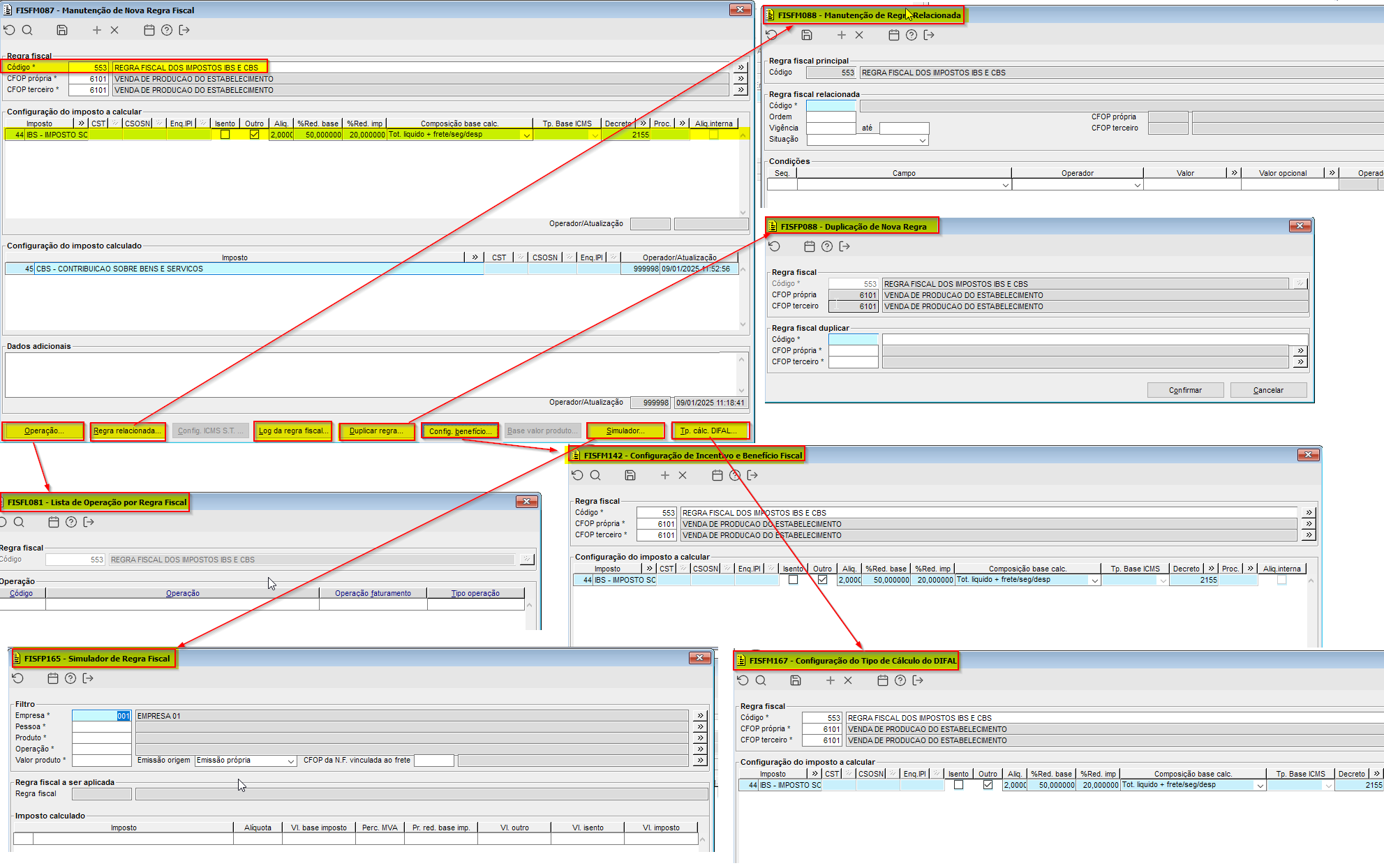
Task: Click the refresh icon in FISFM087 toolbar
Action: click(10, 30)
